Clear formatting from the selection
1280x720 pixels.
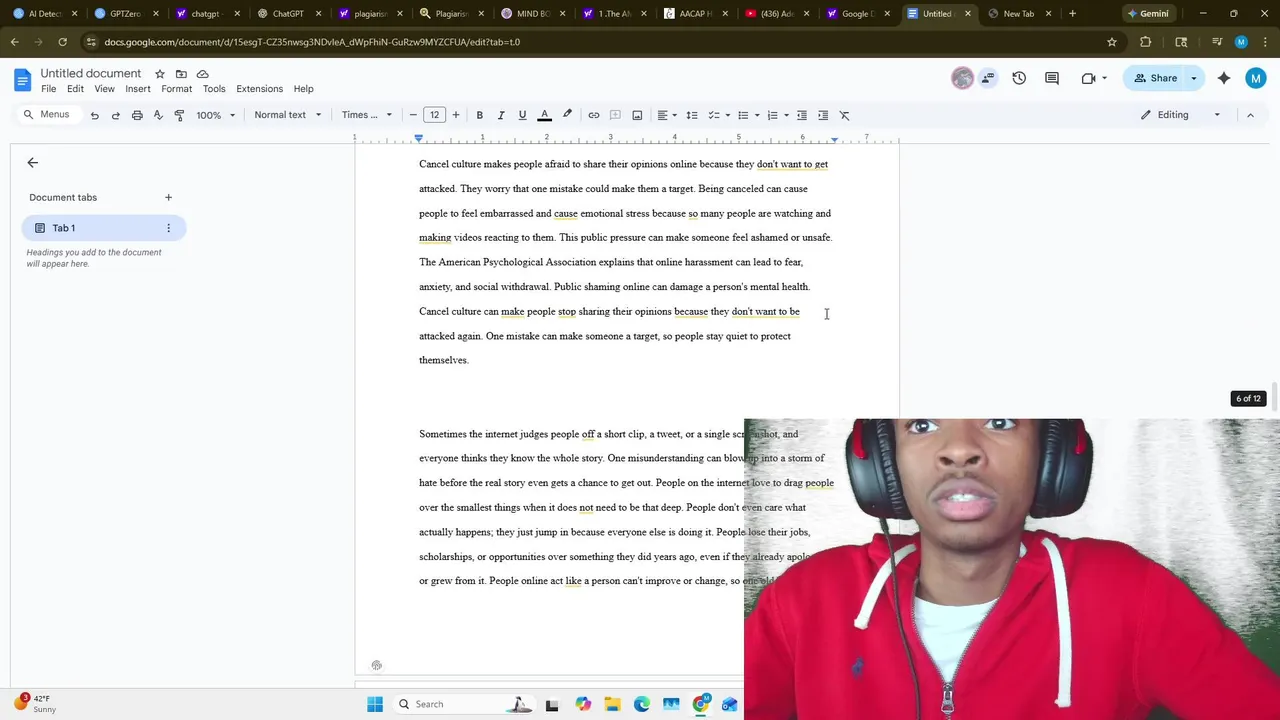[845, 115]
